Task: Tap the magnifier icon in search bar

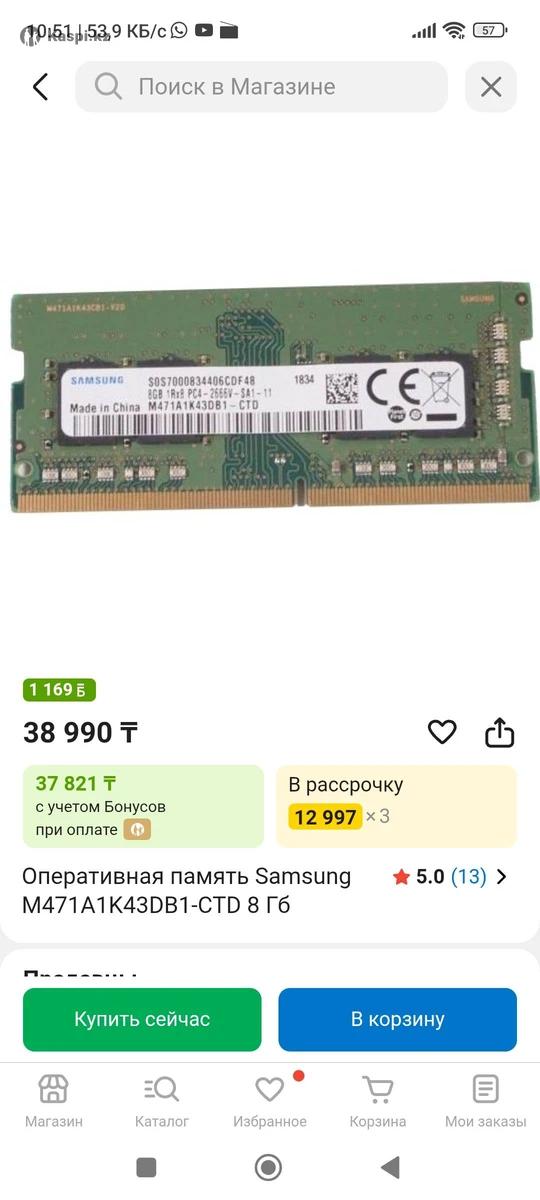Action: tap(108, 87)
